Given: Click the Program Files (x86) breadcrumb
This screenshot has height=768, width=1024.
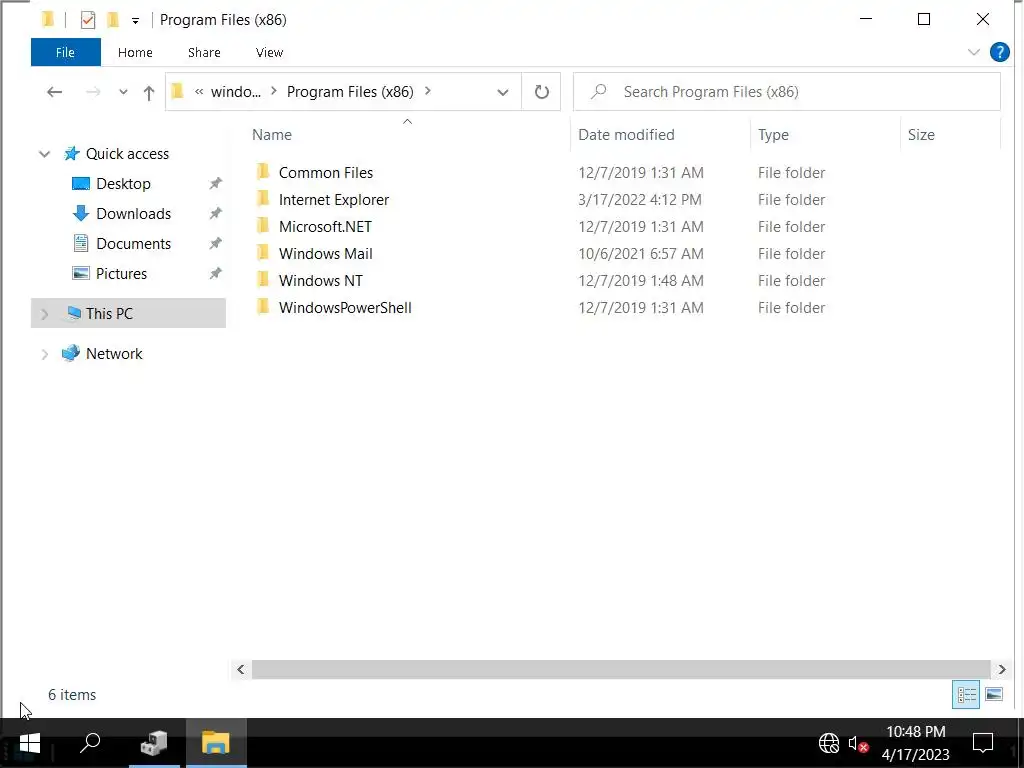Looking at the screenshot, I should click(350, 92).
